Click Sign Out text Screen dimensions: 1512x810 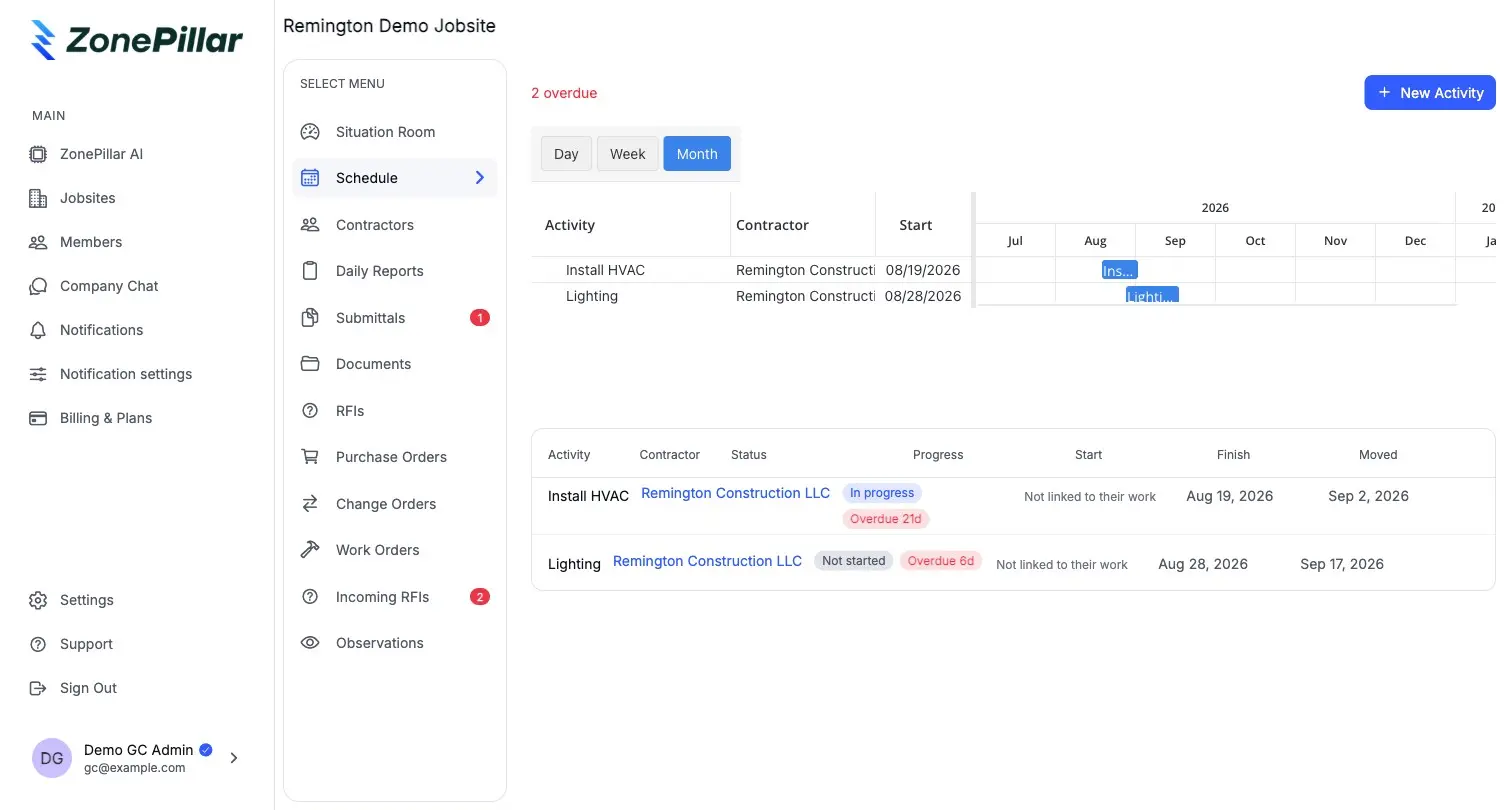point(88,688)
